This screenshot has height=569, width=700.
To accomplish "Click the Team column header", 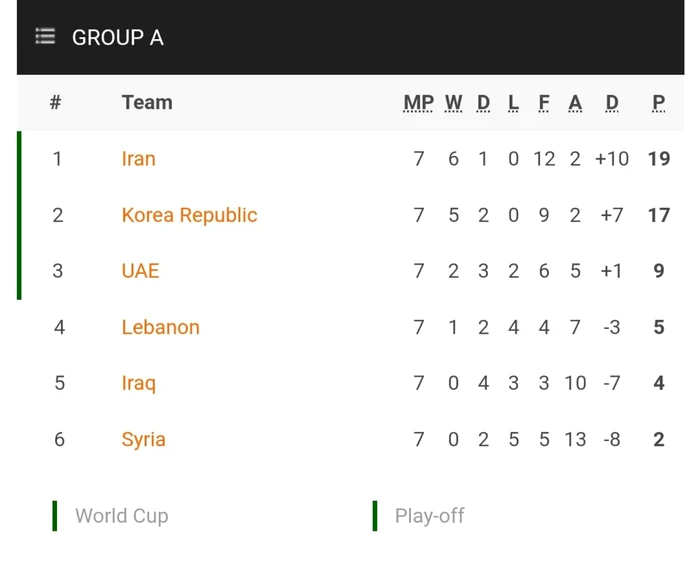I will [x=147, y=103].
